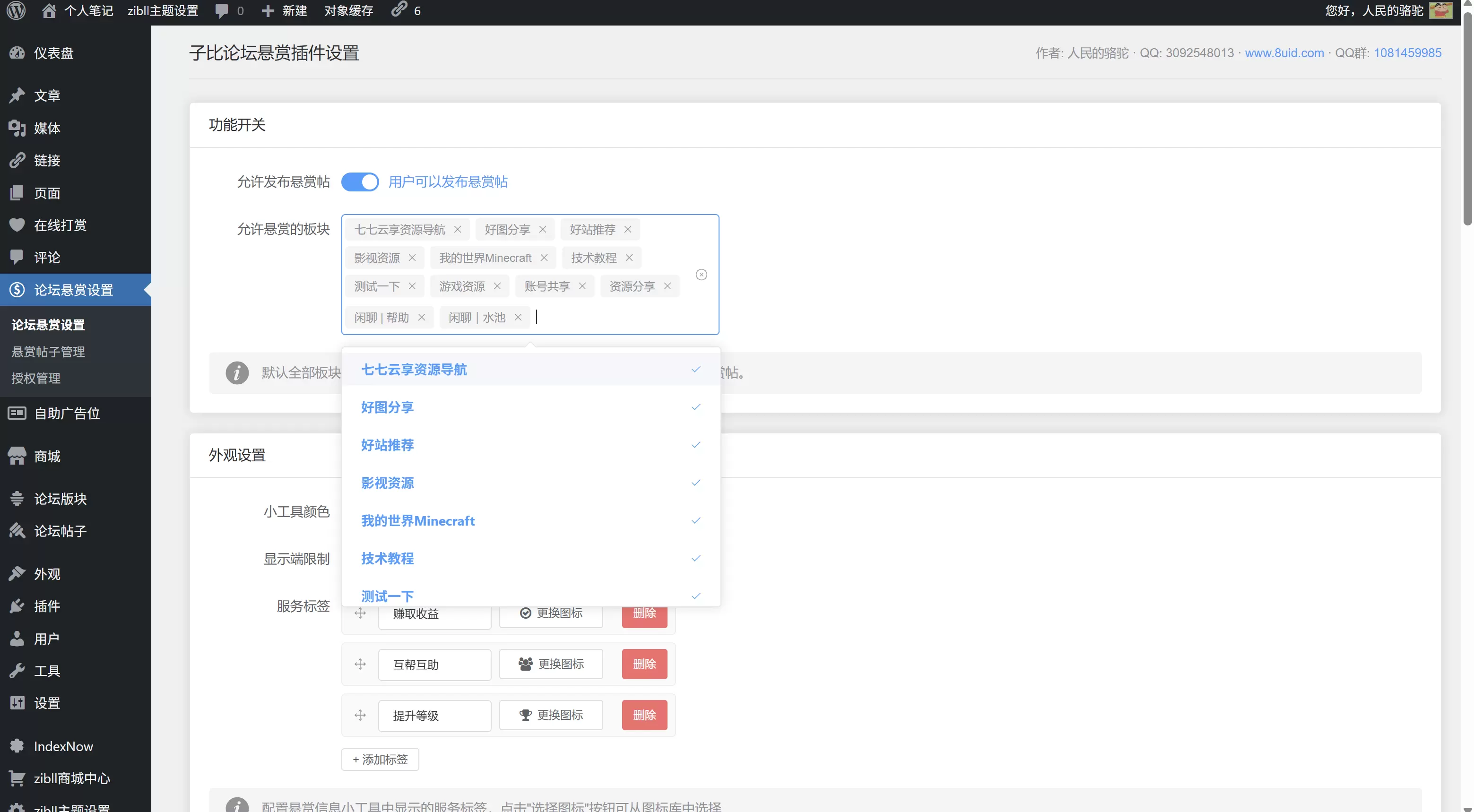Screen dimensions: 1474x812
Task: Click the drag handle beside 互帮互助
Action: point(360,664)
